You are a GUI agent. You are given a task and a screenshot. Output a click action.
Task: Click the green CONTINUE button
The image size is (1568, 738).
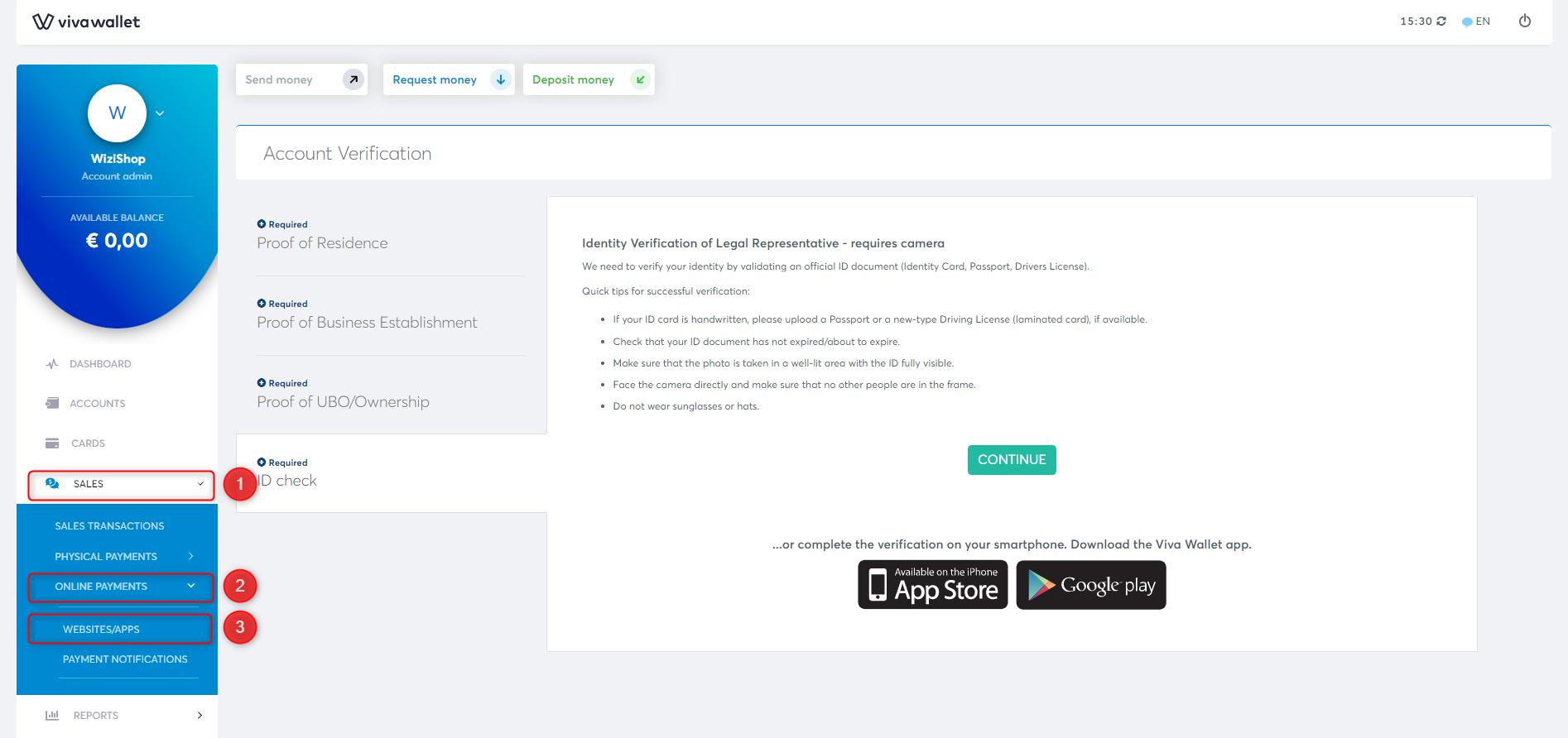tap(1012, 460)
